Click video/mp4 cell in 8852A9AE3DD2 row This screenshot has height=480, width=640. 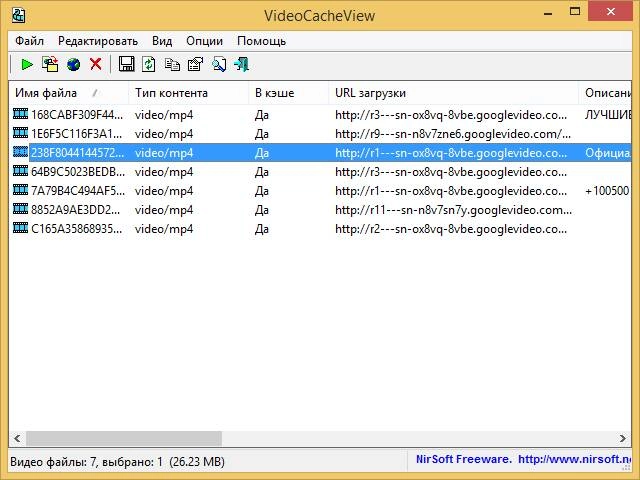coord(164,210)
